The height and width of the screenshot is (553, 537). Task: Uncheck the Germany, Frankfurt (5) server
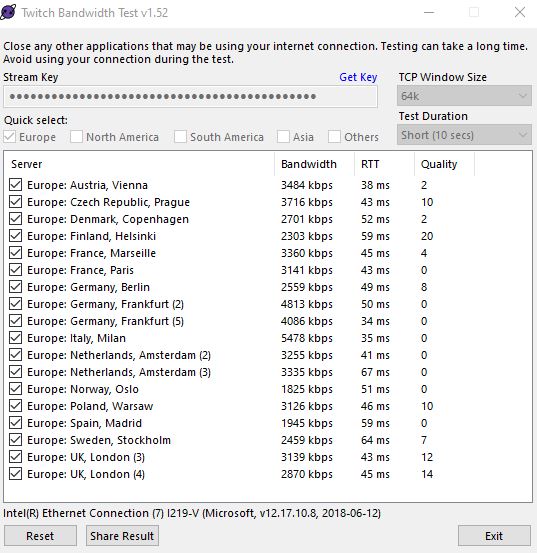(16, 321)
